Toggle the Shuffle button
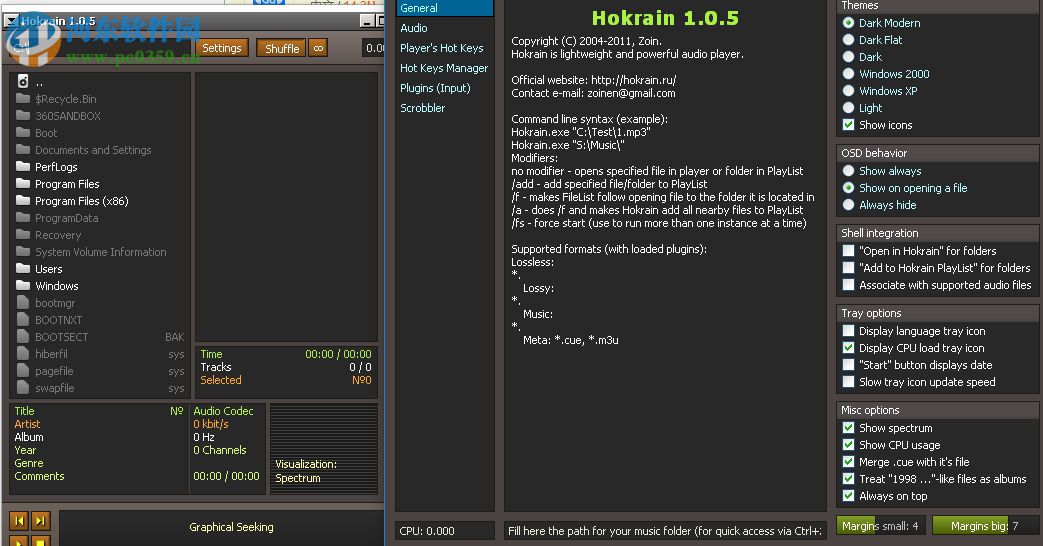1043x546 pixels. coord(282,48)
